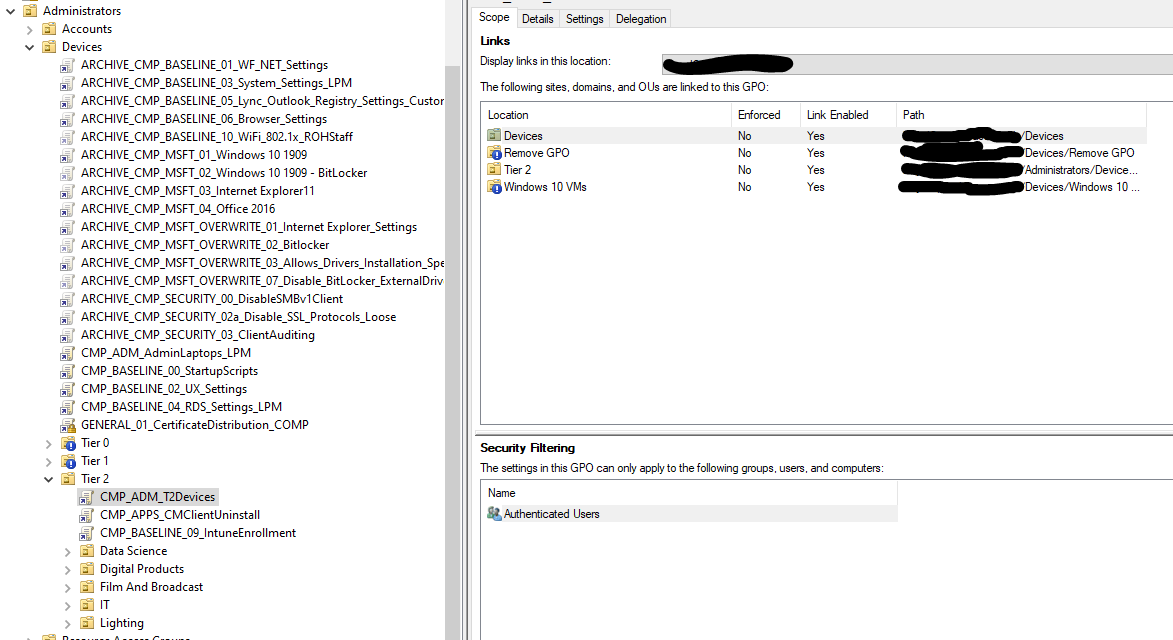Expand the Lighting tree node

[67, 624]
